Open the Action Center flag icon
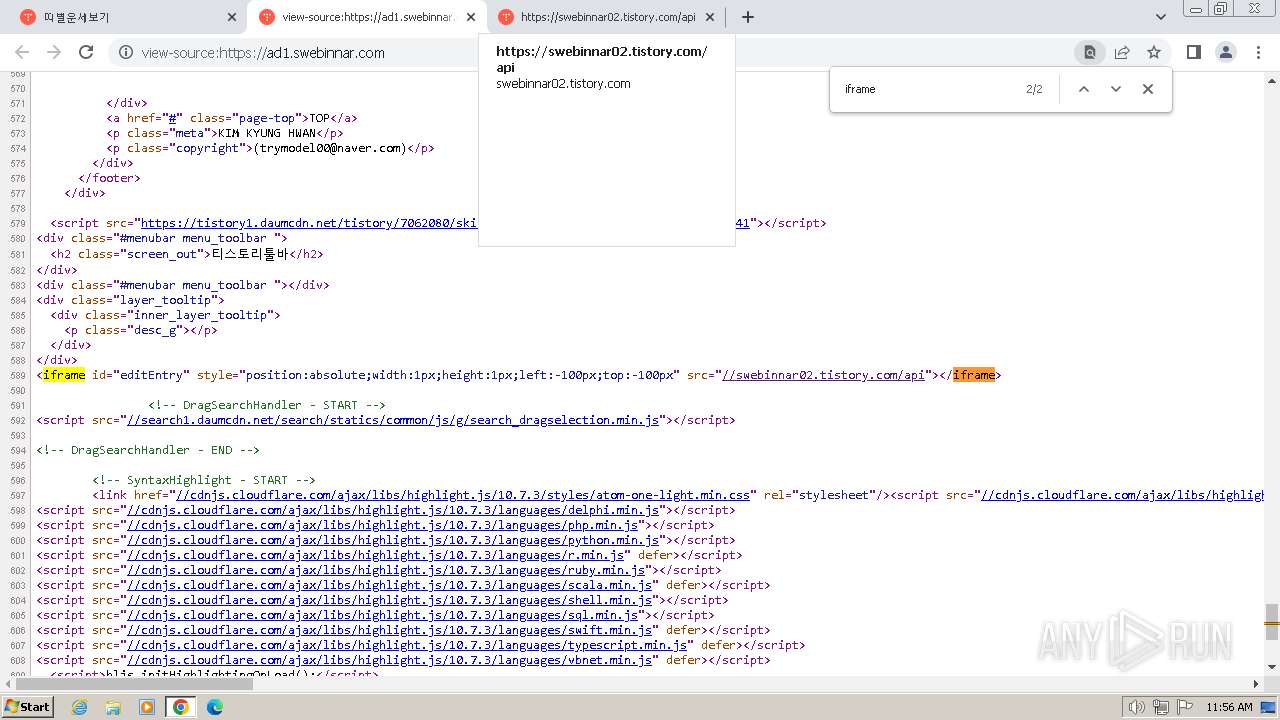Viewport: 1280px width, 720px height. pos(1183,707)
